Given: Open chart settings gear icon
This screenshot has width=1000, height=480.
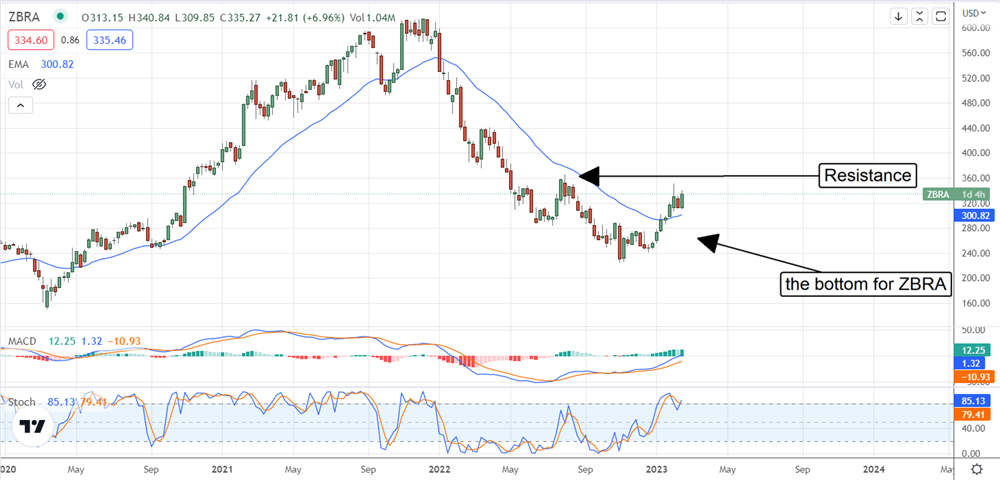Looking at the screenshot, I should click(x=976, y=469).
